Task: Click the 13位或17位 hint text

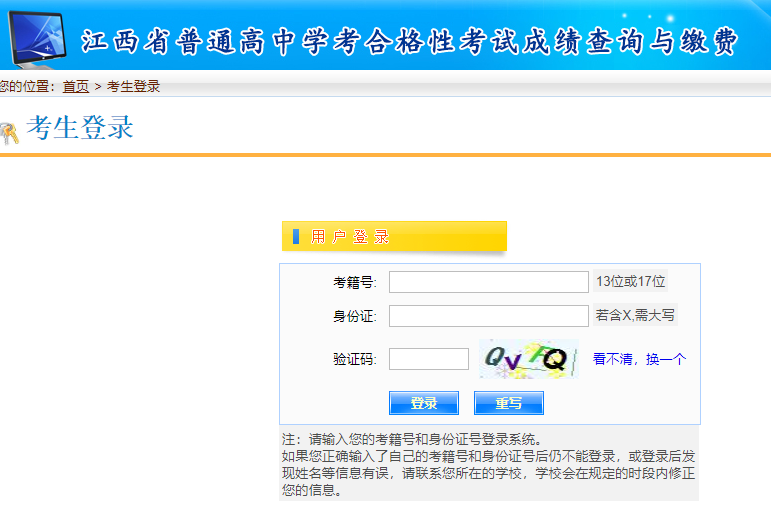Action: 631,282
